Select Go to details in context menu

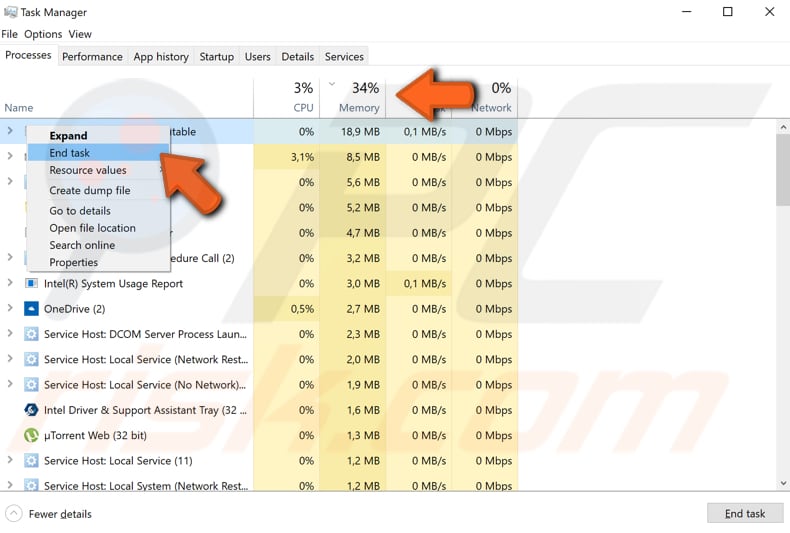(x=98, y=211)
